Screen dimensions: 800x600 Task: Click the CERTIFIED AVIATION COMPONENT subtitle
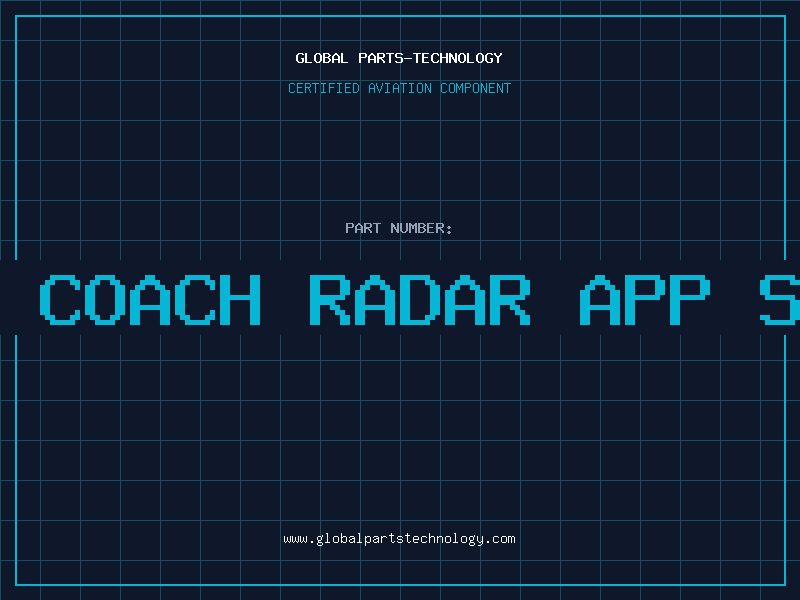[x=399, y=88]
